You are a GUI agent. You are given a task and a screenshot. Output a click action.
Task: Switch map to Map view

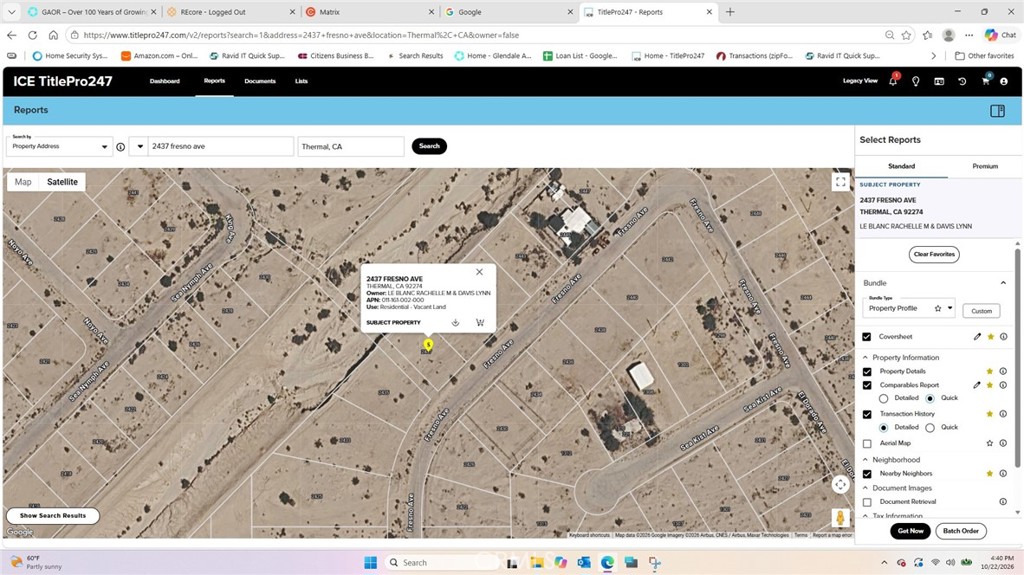click(x=23, y=182)
